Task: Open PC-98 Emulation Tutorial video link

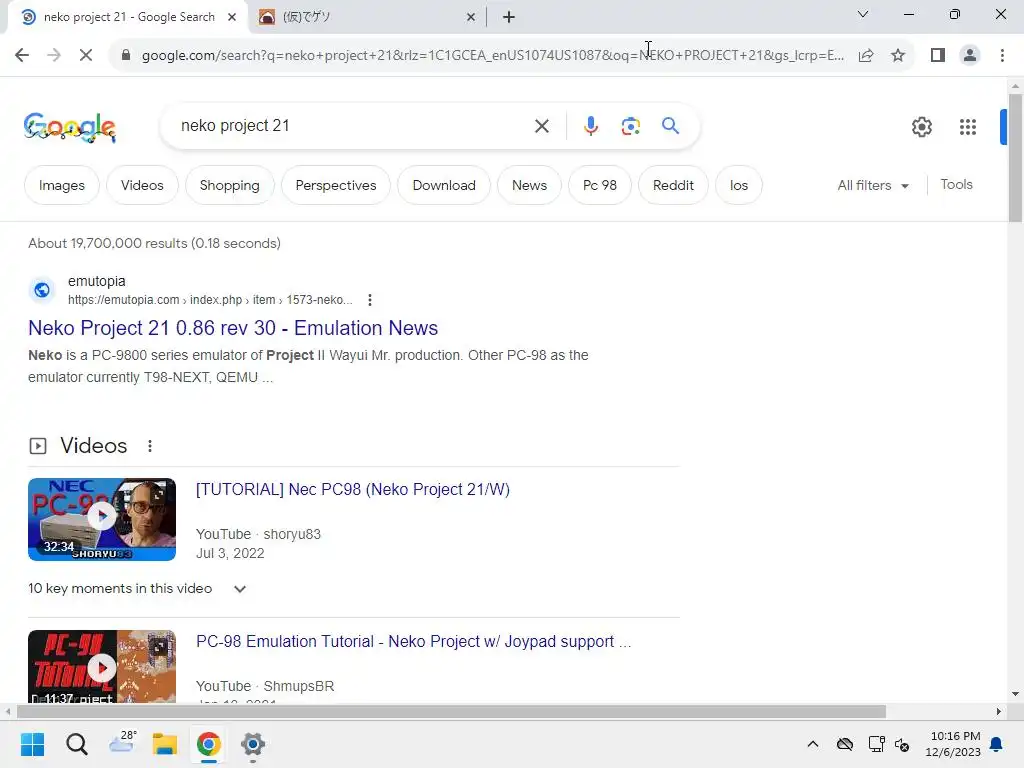Action: [413, 641]
